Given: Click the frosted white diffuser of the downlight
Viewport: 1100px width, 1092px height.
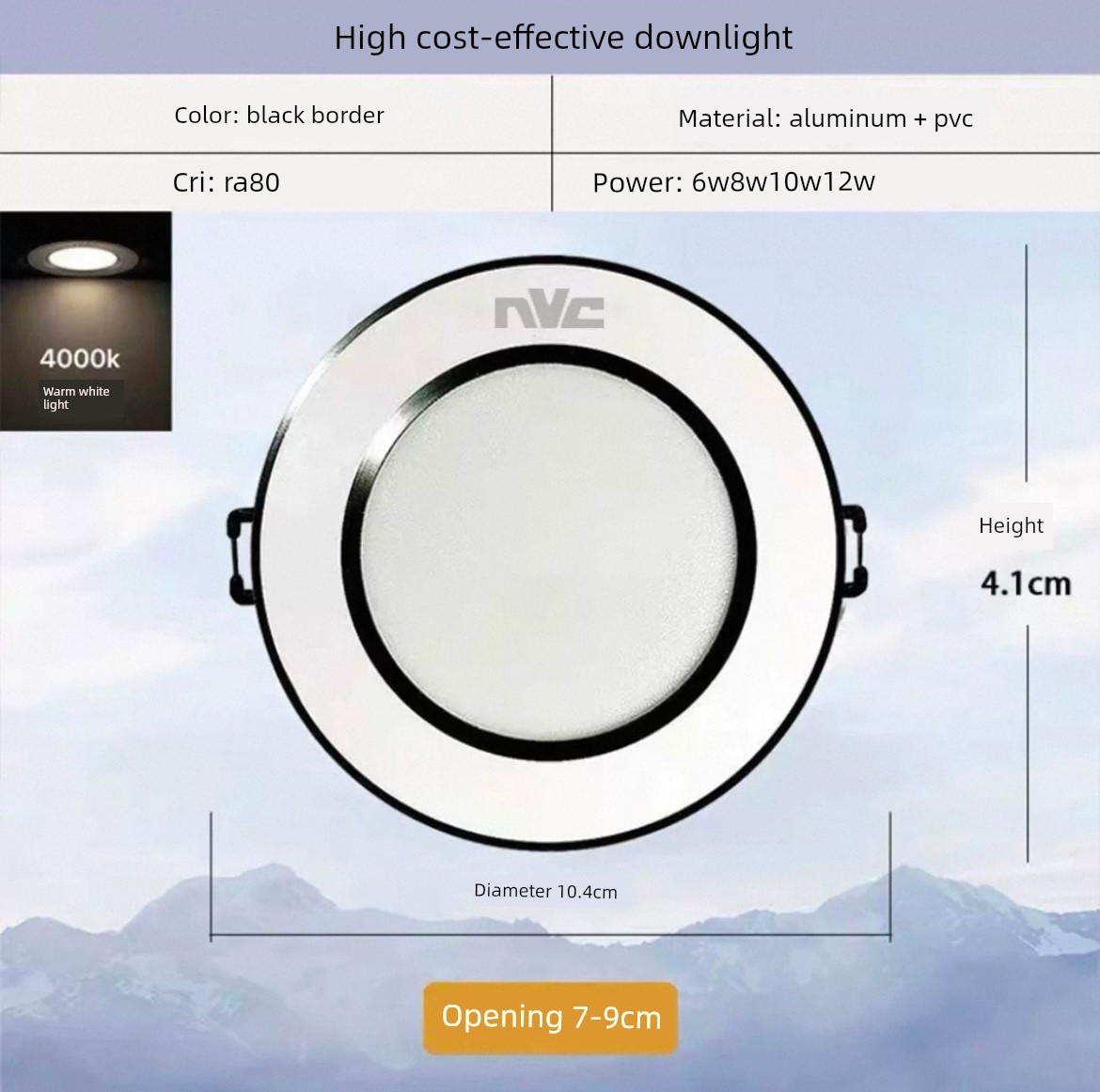Looking at the screenshot, I should coord(549,554).
